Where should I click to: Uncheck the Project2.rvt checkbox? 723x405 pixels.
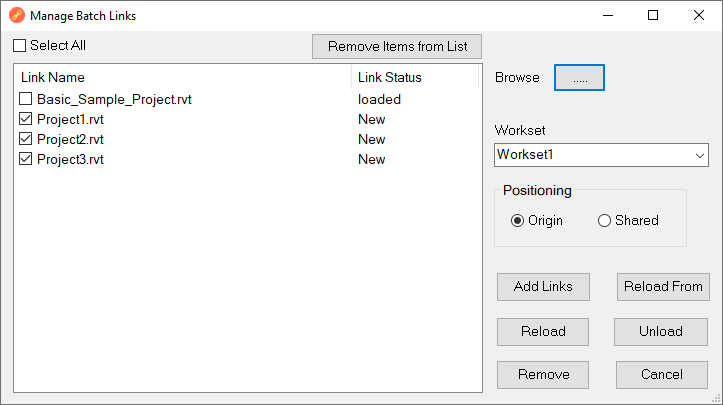[x=26, y=140]
